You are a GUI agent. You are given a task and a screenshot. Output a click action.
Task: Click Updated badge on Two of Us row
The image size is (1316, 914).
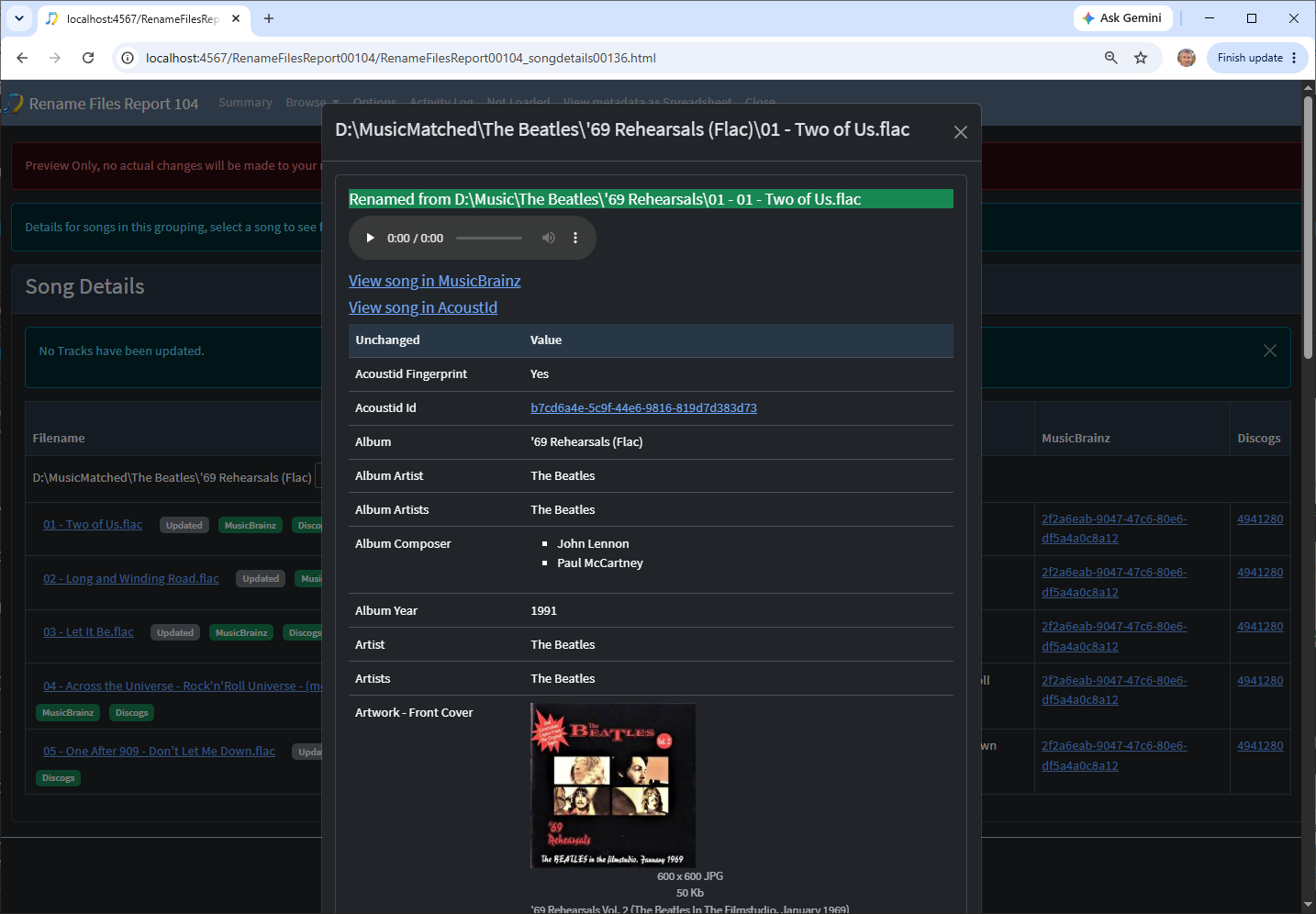(184, 526)
